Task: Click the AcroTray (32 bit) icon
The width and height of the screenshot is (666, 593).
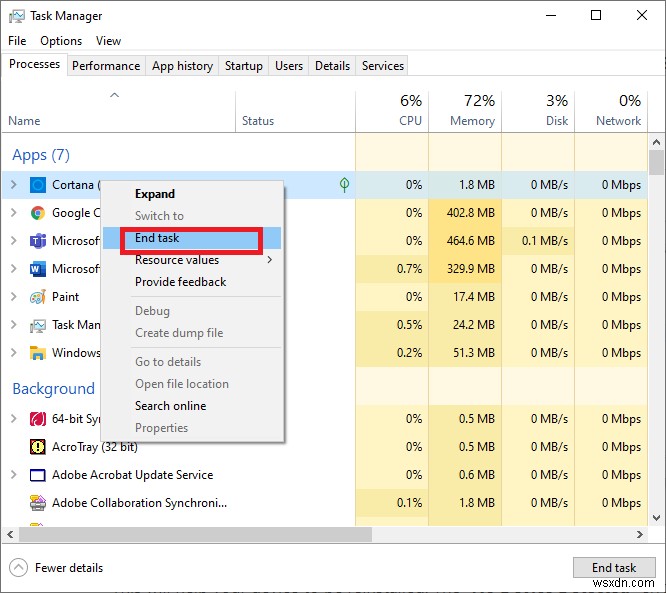Action: (38, 447)
